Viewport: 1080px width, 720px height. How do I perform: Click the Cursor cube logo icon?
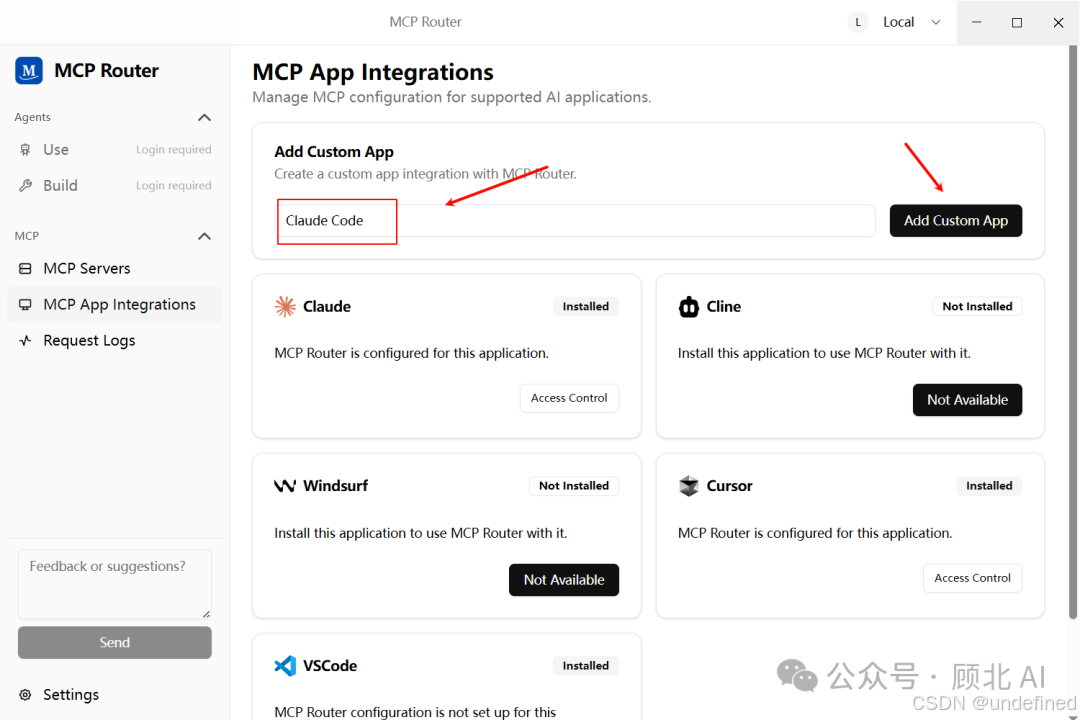[689, 486]
